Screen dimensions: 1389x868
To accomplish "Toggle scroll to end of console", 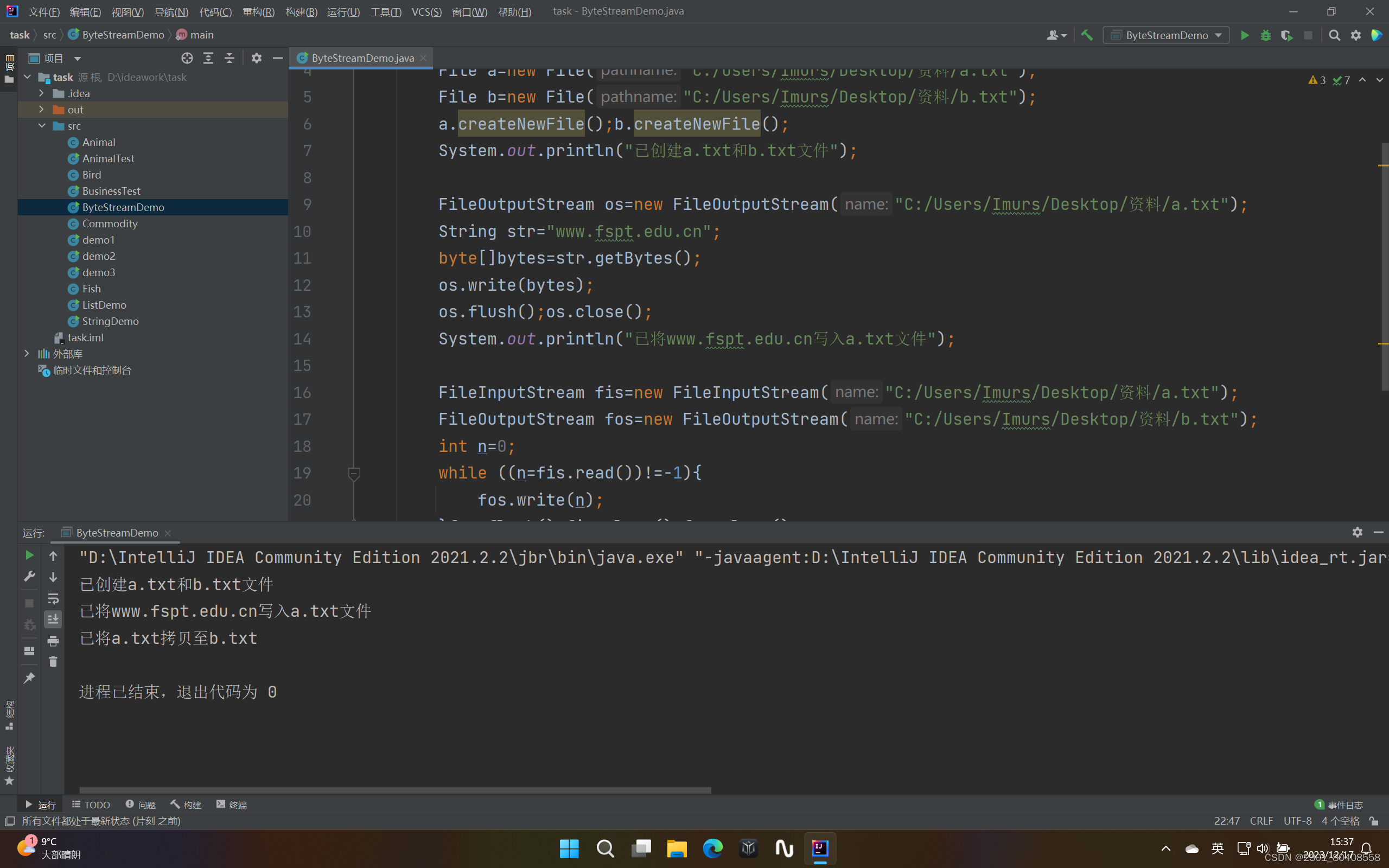I will point(53,619).
